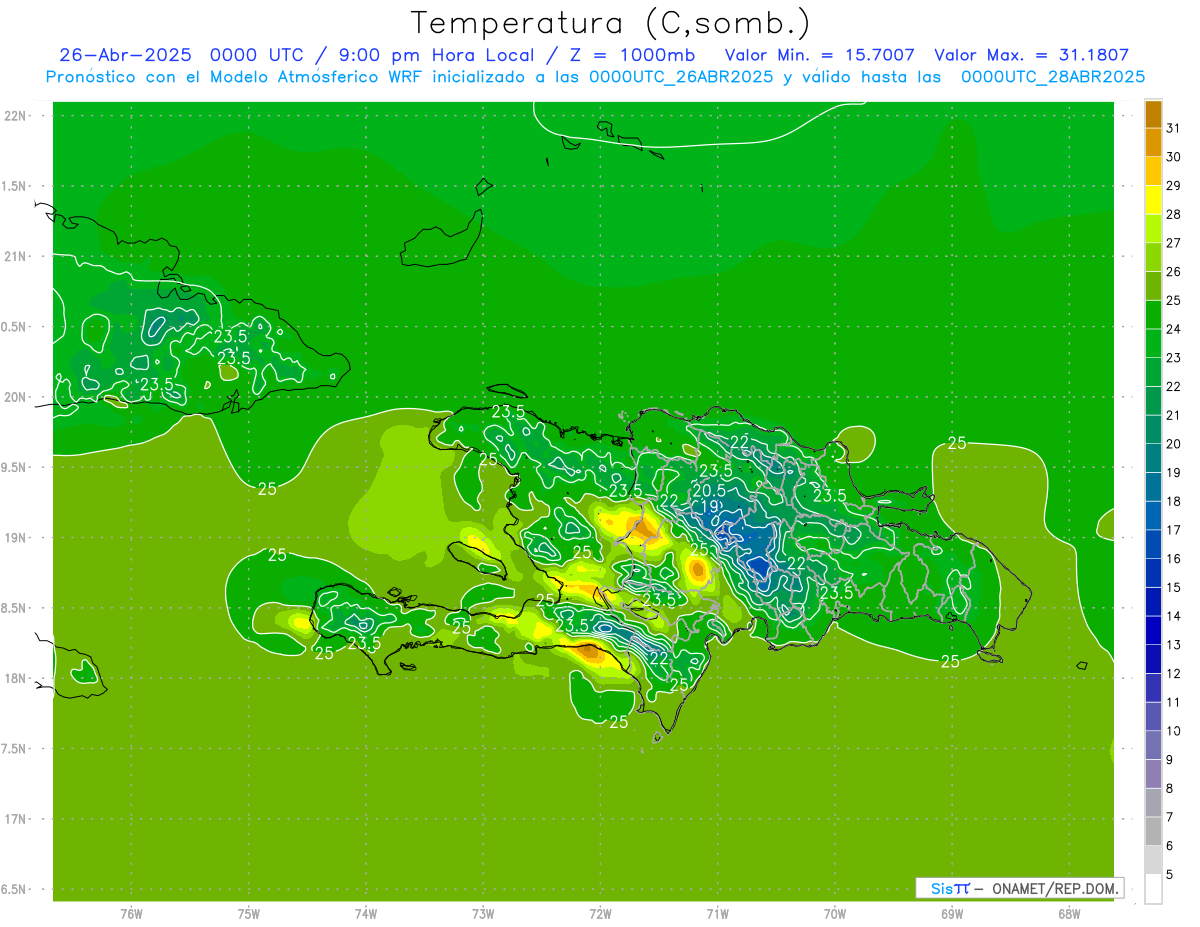The height and width of the screenshot is (927, 1200).
Task: Click the 70W longitude label
Action: (834, 913)
